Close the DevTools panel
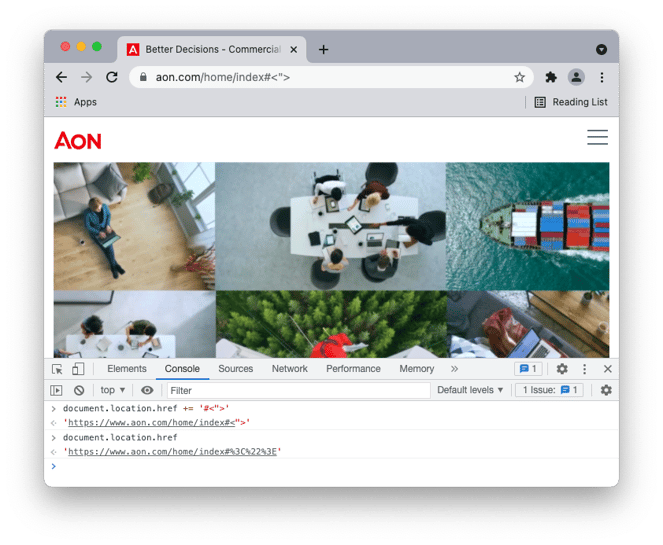663x545 pixels. point(608,369)
